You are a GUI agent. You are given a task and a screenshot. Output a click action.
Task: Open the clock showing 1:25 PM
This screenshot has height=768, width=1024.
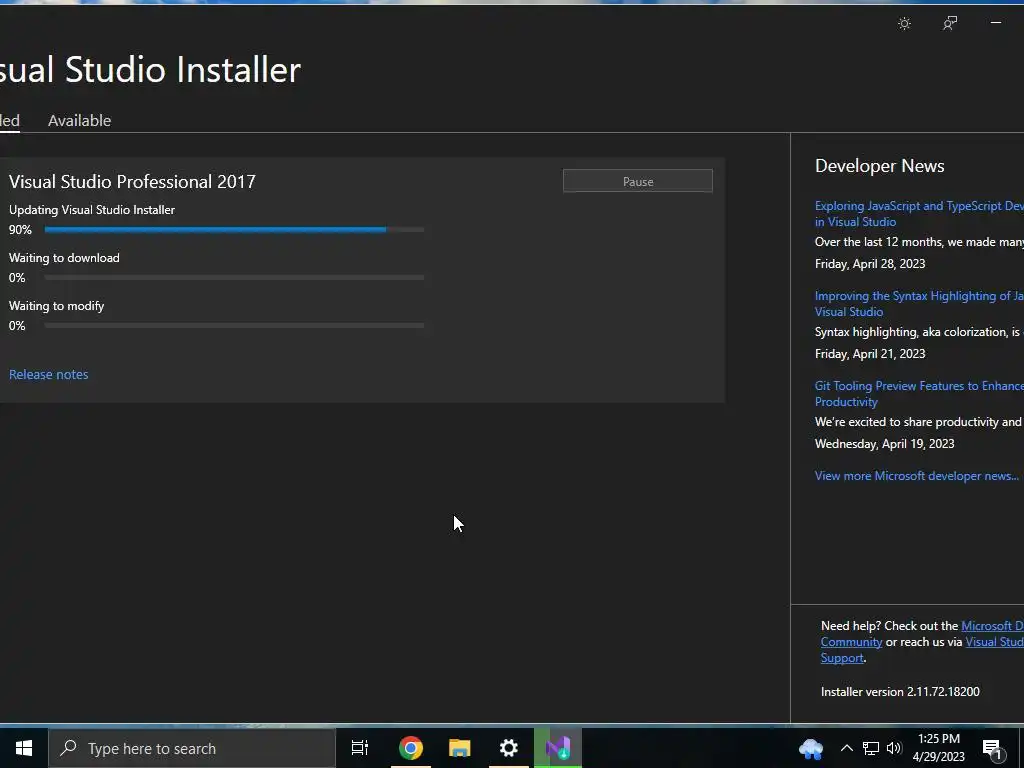coord(938,748)
